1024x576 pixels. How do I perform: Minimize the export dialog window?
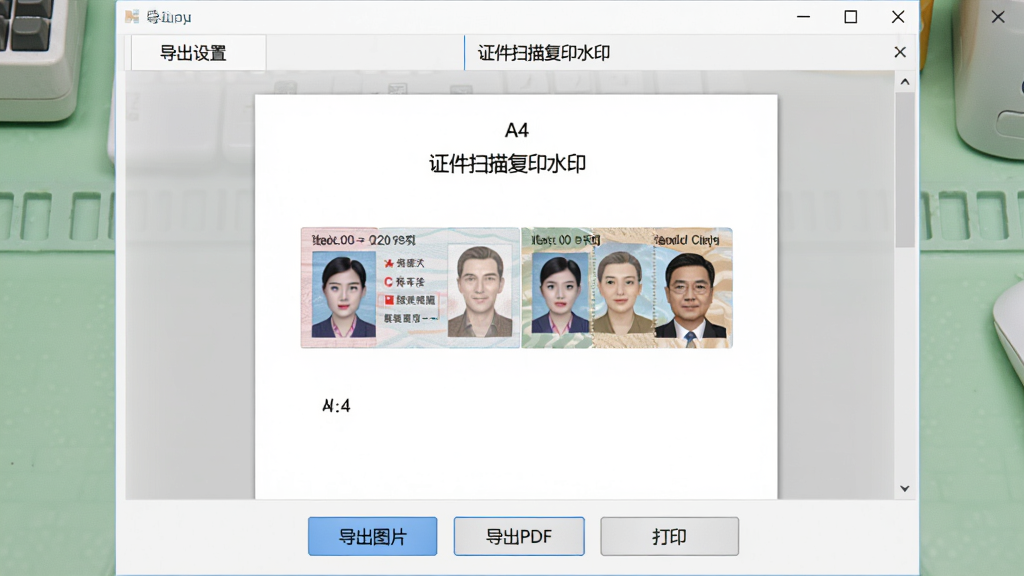803,16
